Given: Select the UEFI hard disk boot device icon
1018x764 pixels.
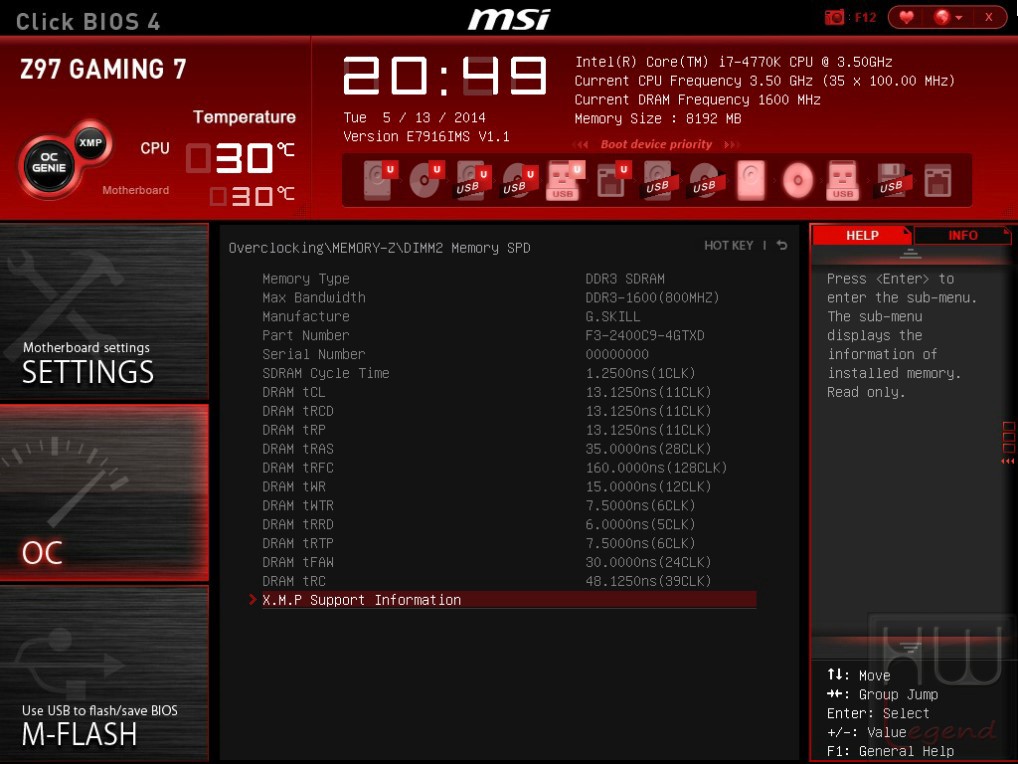Looking at the screenshot, I should (379, 180).
